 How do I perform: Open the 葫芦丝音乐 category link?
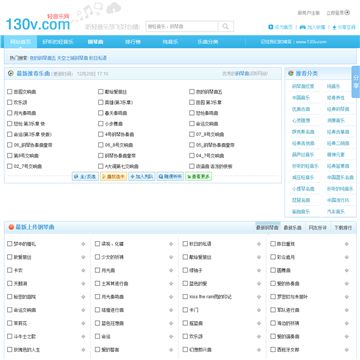(x=303, y=155)
